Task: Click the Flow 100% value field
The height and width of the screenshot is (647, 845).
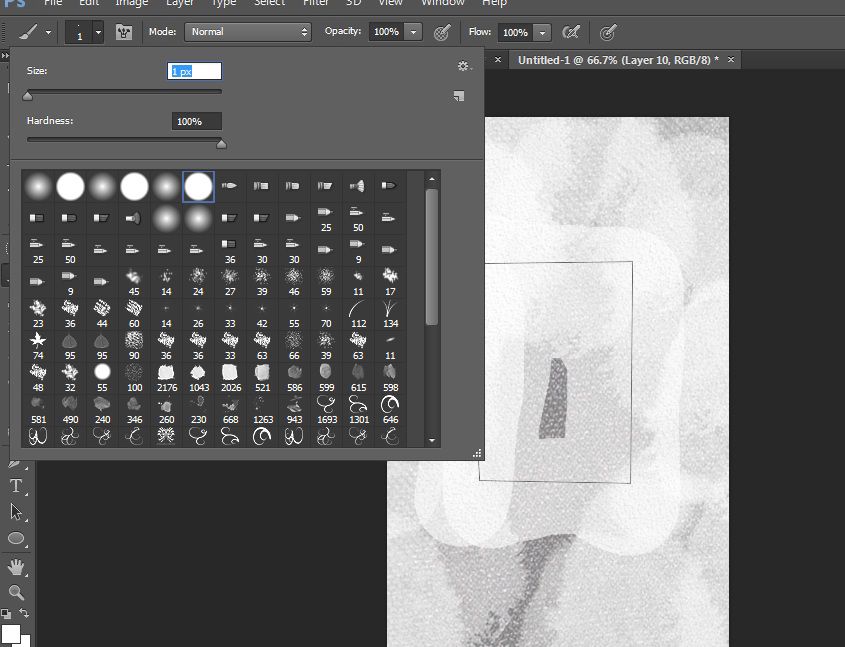Action: click(x=515, y=32)
